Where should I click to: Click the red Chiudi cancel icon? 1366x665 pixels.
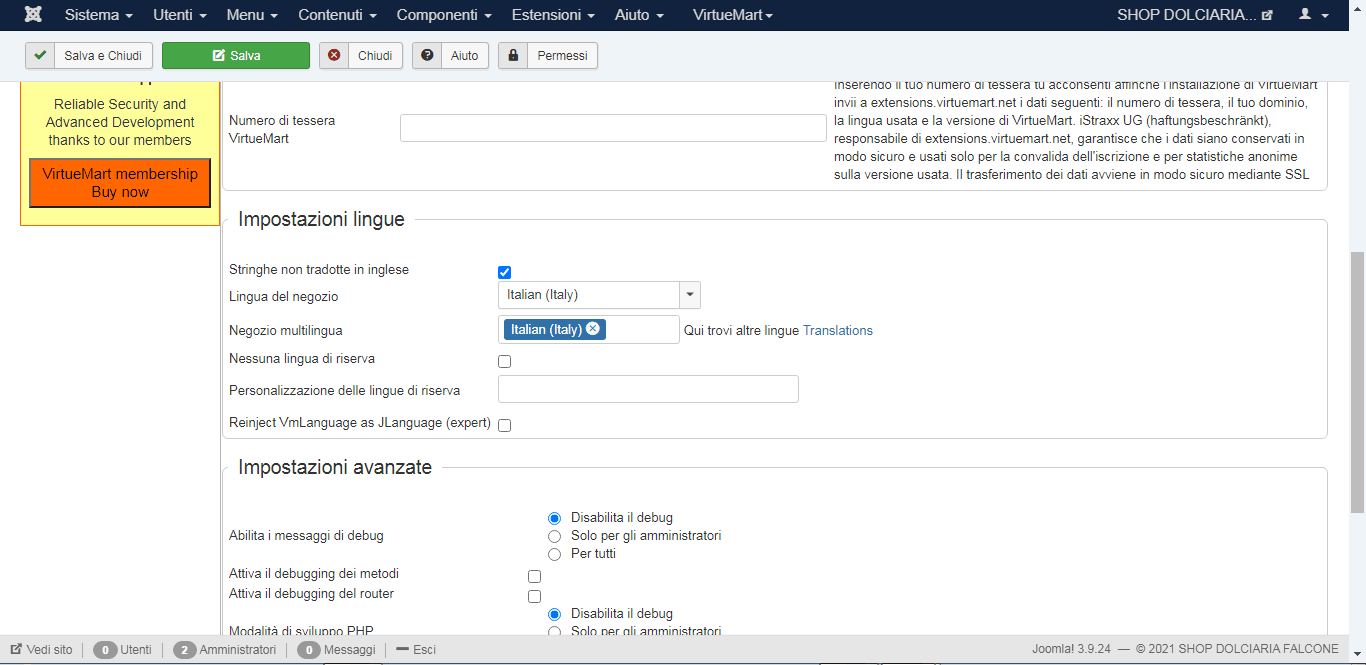pos(334,56)
